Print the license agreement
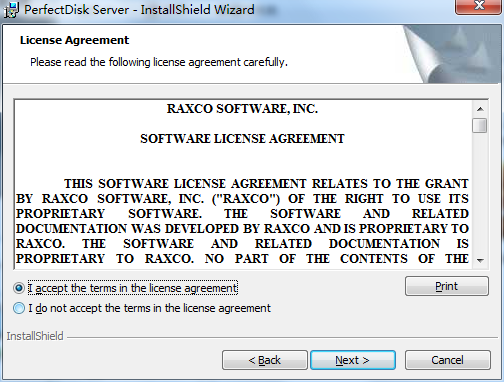Viewport: 504px width, 382px height. pos(447,286)
